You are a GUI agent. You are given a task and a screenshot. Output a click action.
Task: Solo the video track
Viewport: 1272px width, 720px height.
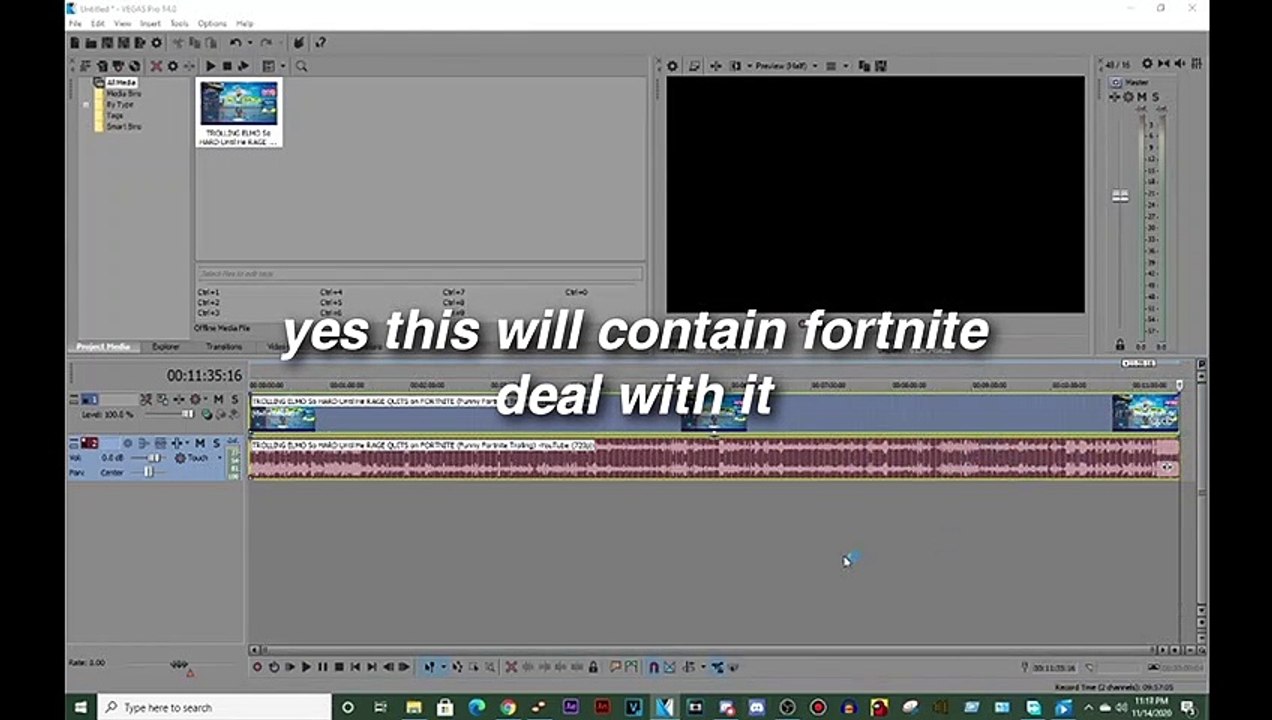(235, 400)
